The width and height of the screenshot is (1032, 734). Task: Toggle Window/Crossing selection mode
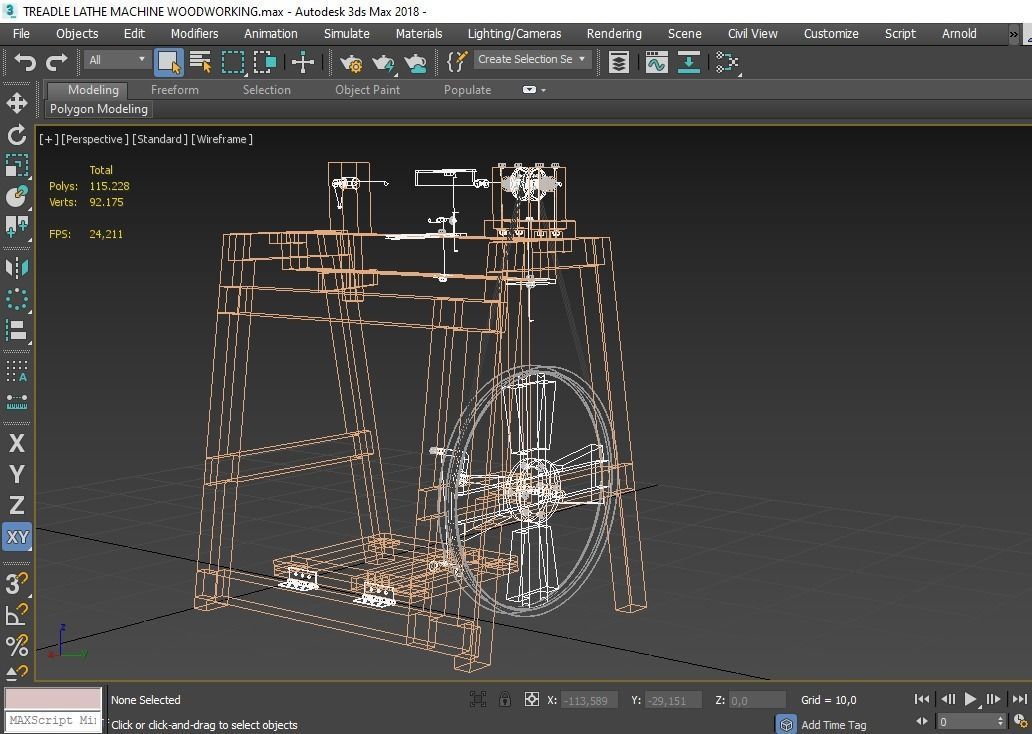point(265,62)
